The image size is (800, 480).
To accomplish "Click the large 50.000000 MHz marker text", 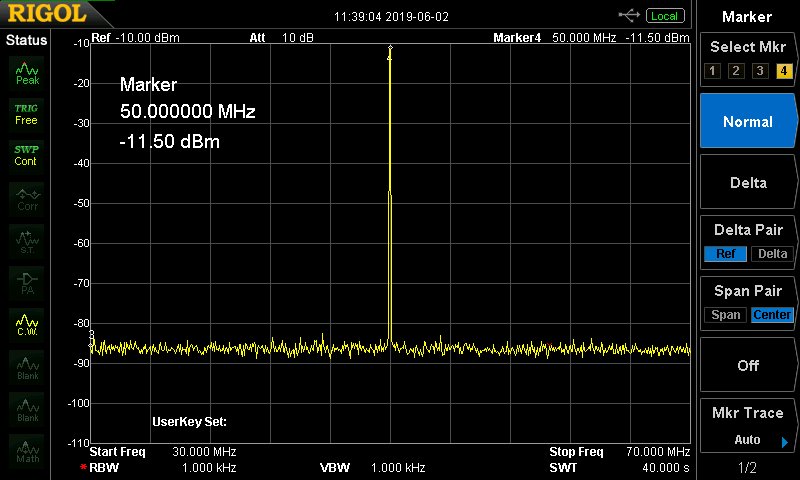I will pos(188,111).
